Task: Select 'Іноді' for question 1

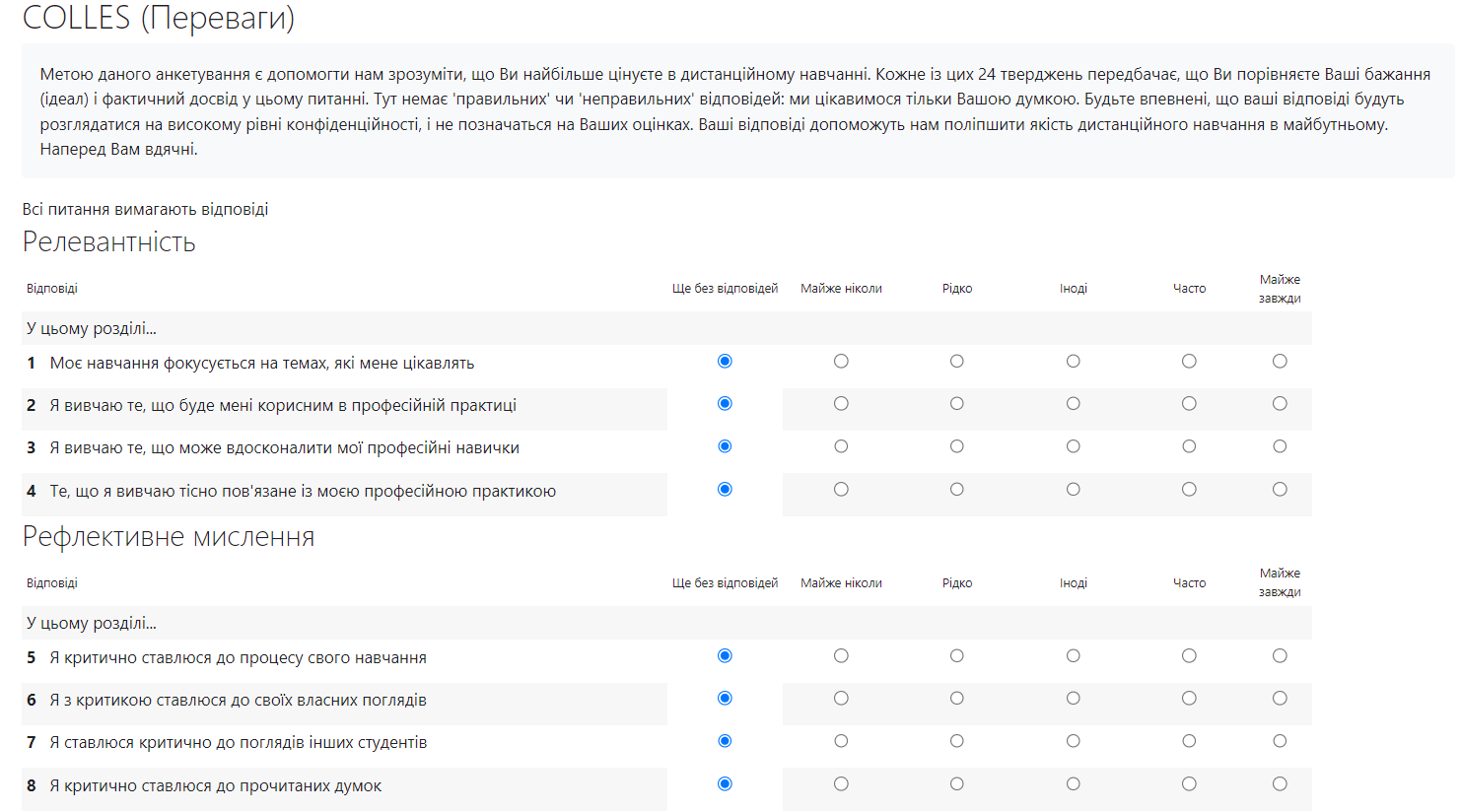Action: click(1074, 362)
